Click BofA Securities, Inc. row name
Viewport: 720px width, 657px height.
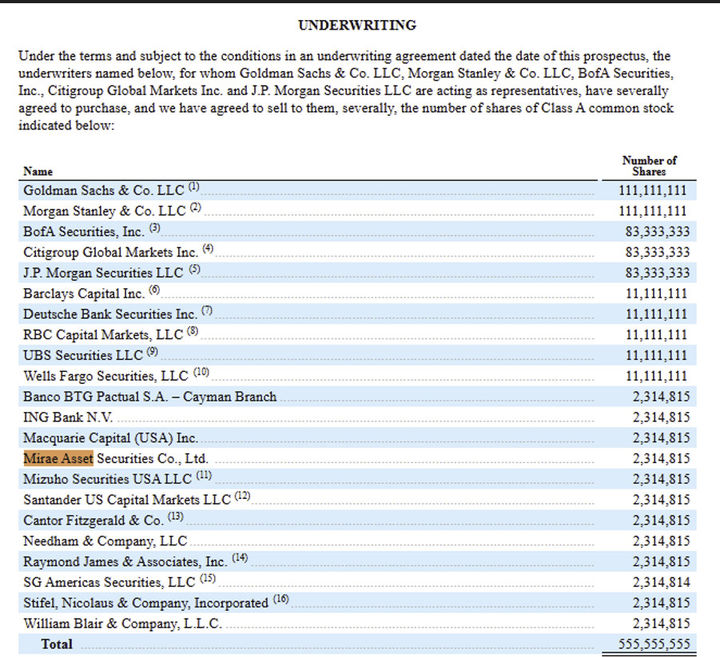pos(84,231)
